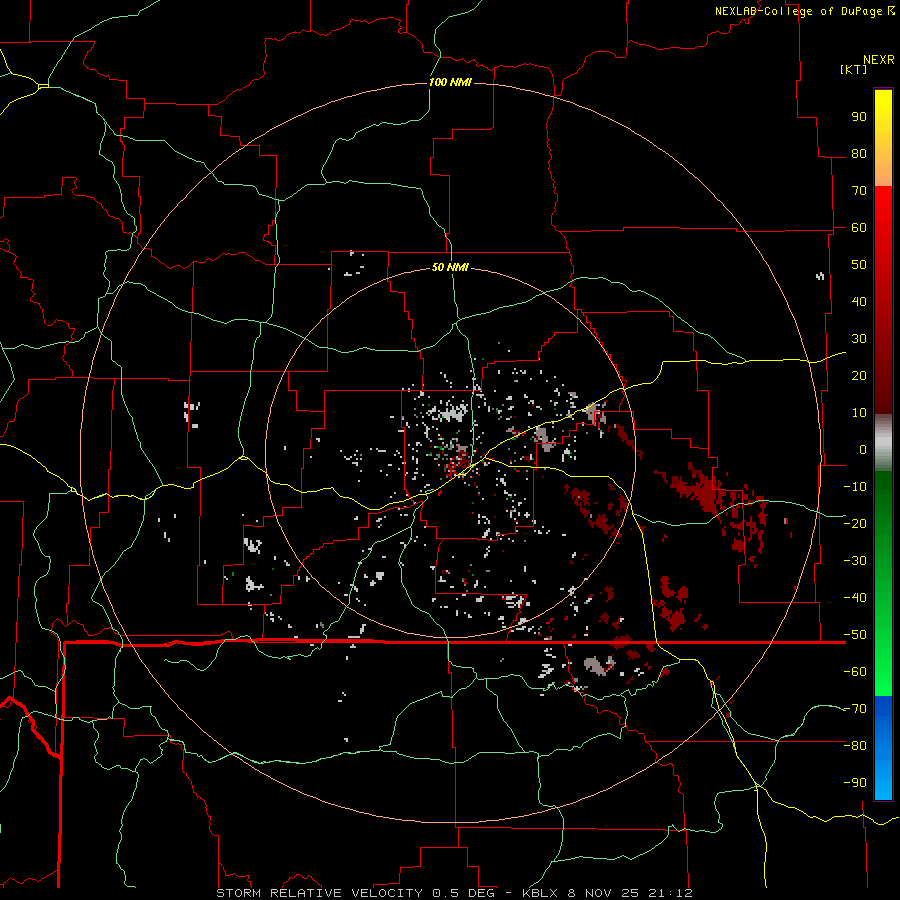The height and width of the screenshot is (900, 900).
Task: Click the positive 70 scale value
Action: tap(859, 191)
